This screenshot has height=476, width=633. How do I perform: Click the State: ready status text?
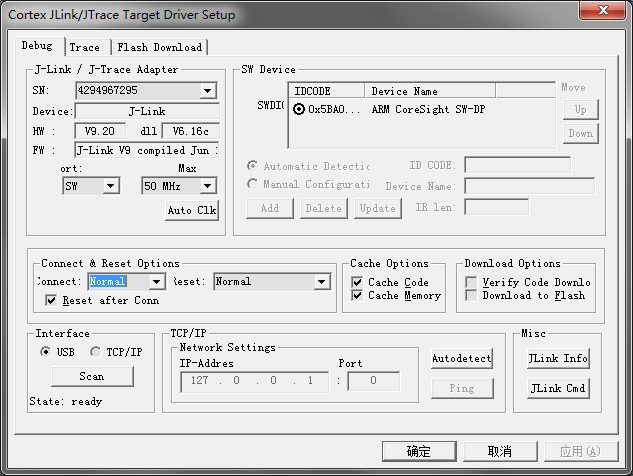[66, 401]
